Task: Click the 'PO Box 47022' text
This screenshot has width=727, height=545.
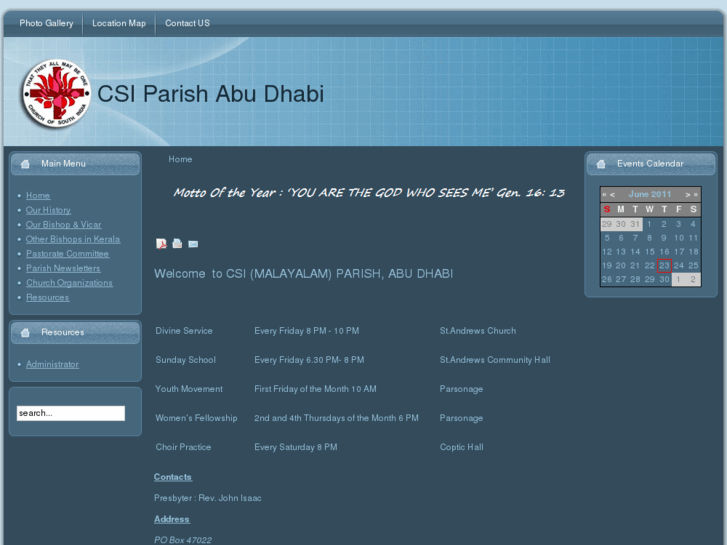Action: click(x=183, y=540)
